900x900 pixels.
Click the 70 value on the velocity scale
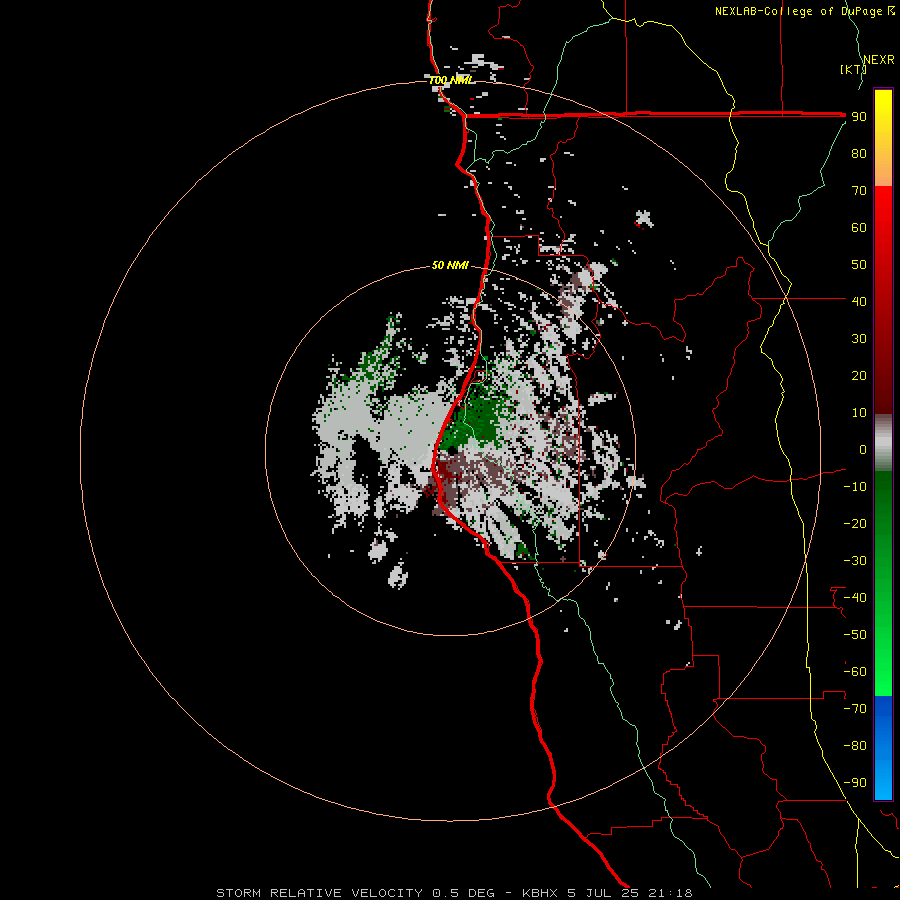(859, 191)
